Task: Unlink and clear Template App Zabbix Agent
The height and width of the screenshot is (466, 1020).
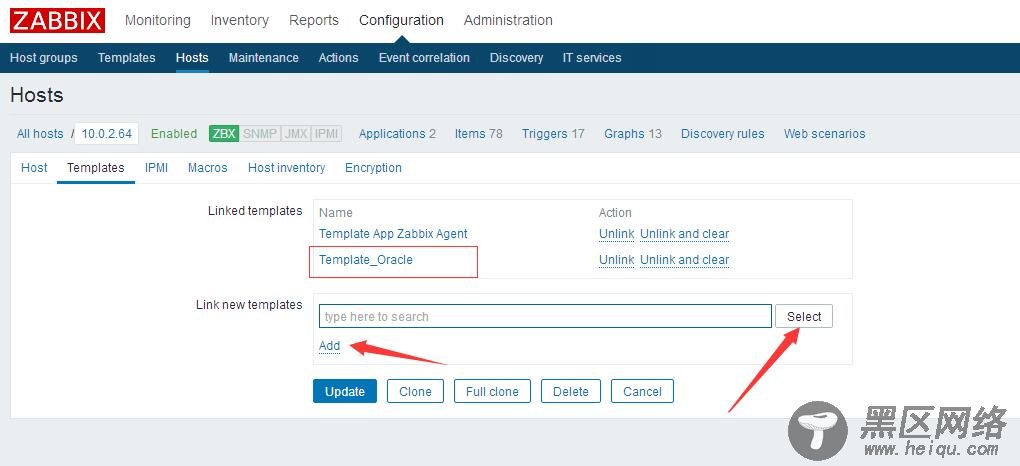Action: pos(684,234)
